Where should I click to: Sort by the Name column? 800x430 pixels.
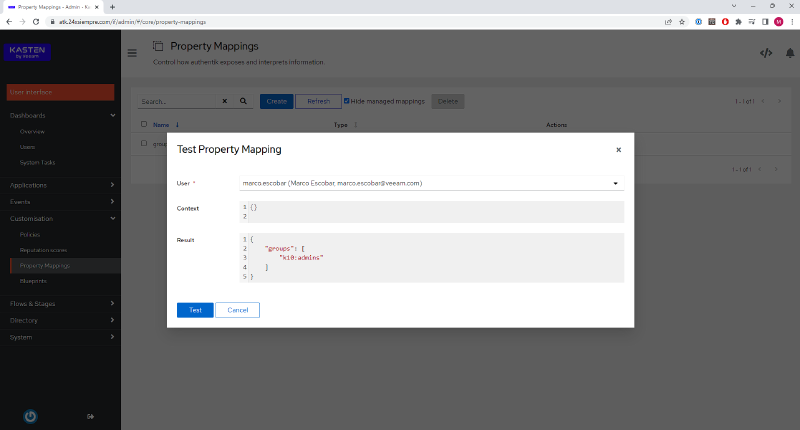166,124
